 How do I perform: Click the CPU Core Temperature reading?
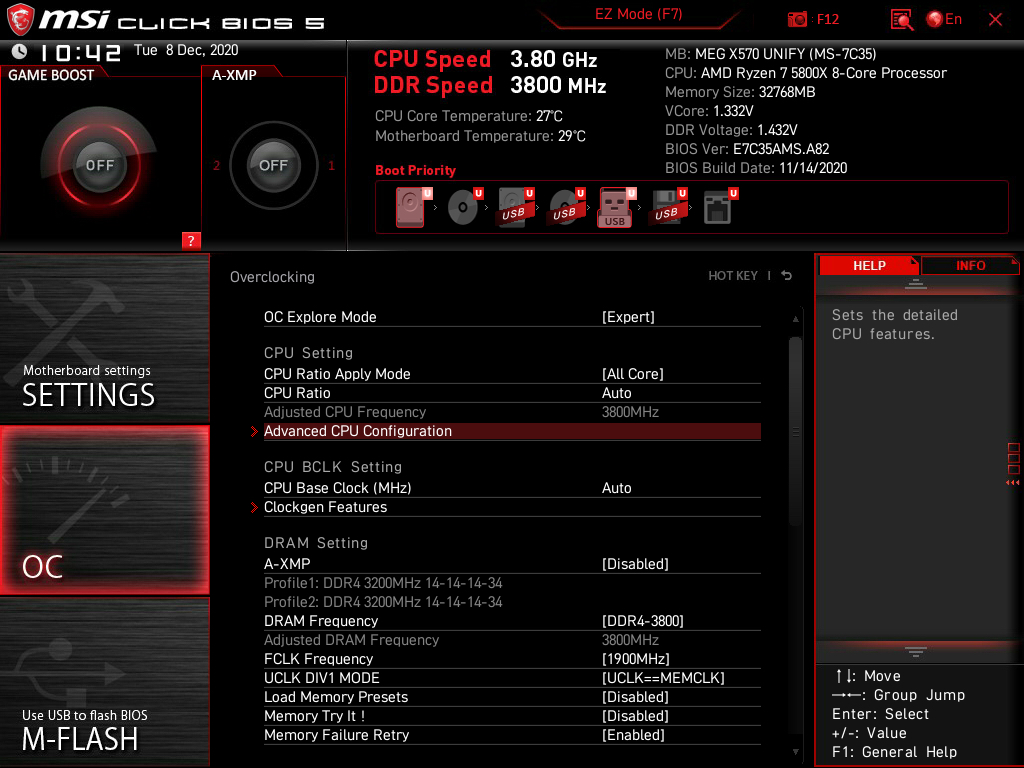[468, 116]
